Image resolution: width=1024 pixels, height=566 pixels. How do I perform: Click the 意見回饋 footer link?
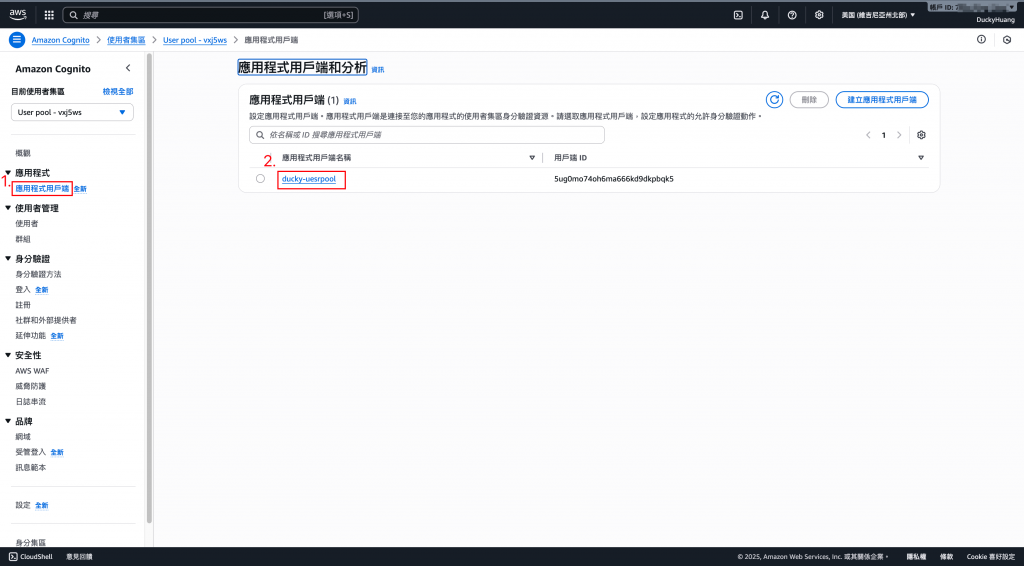(x=79, y=557)
